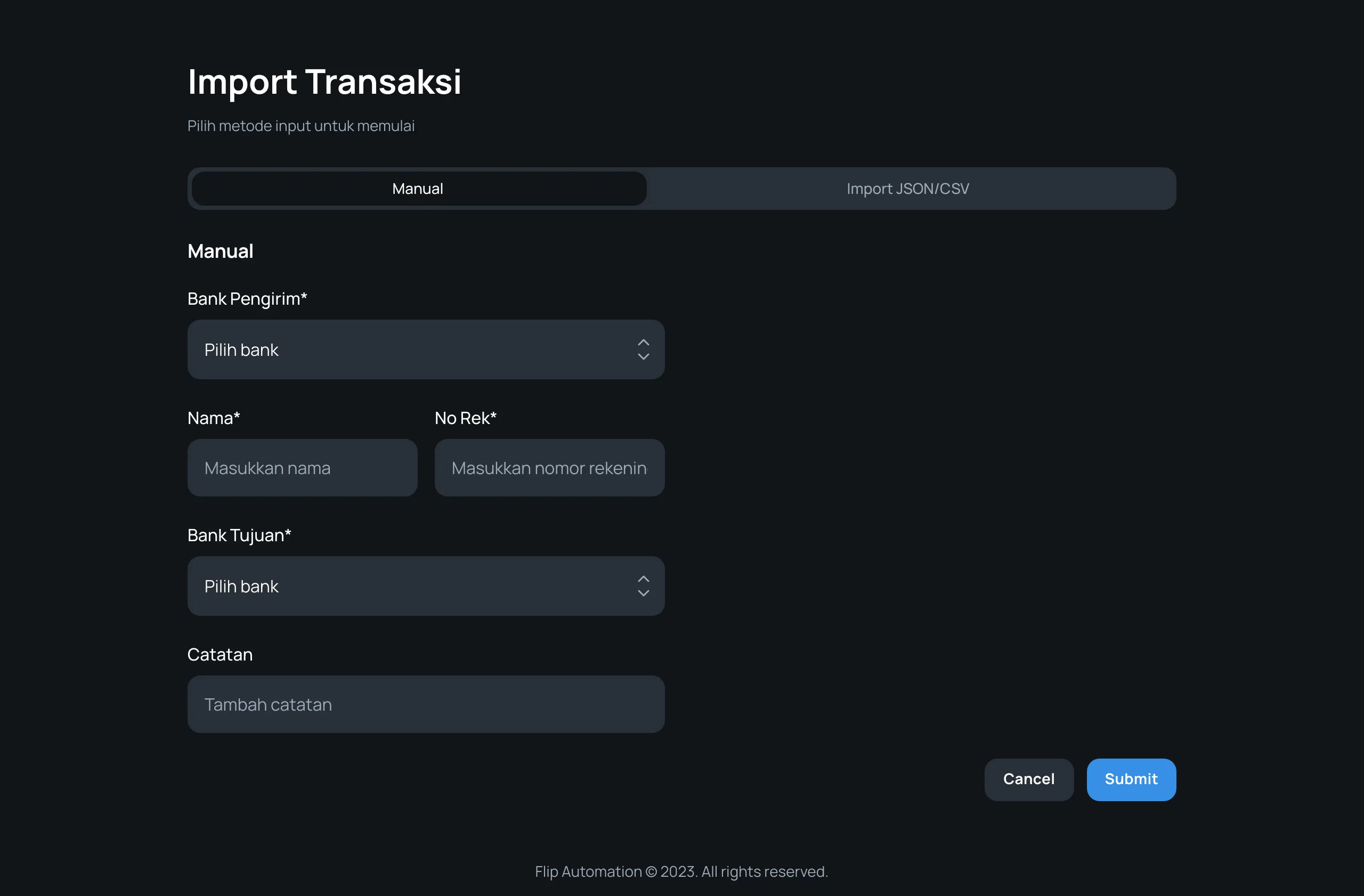This screenshot has width=1364, height=896.
Task: Click the Import Transaksi page title
Action: pos(324,82)
